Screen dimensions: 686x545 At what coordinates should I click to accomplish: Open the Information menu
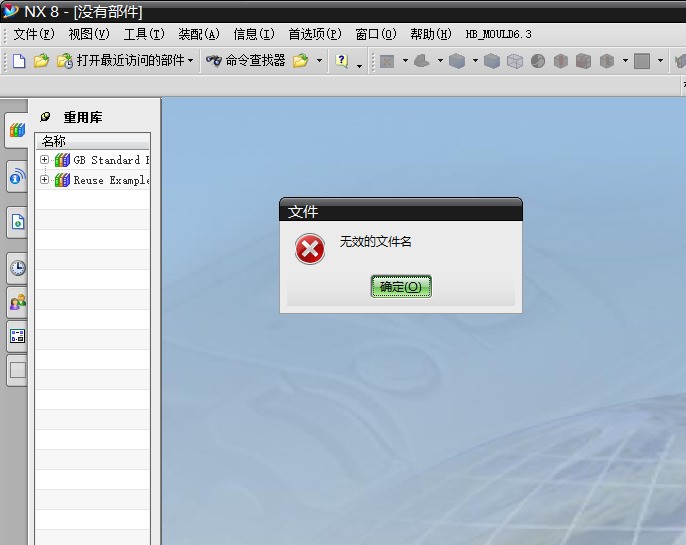[254, 34]
